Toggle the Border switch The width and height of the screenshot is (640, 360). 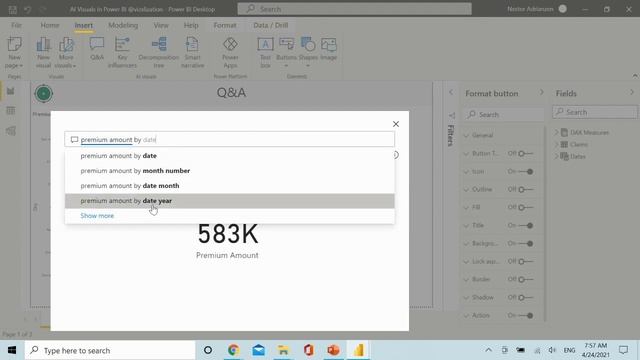tap(526, 279)
